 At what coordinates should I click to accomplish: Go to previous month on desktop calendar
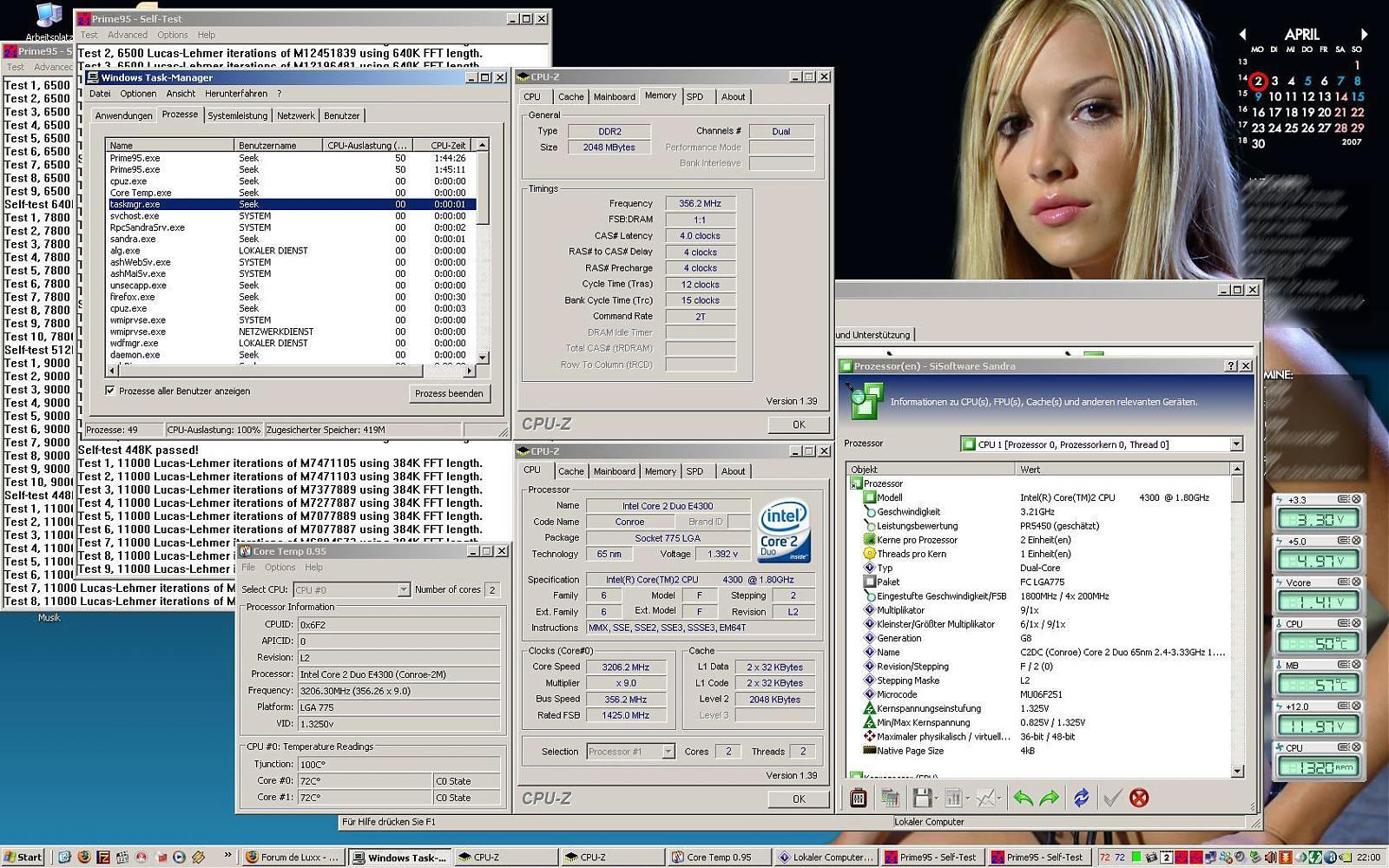pyautogui.click(x=1242, y=34)
